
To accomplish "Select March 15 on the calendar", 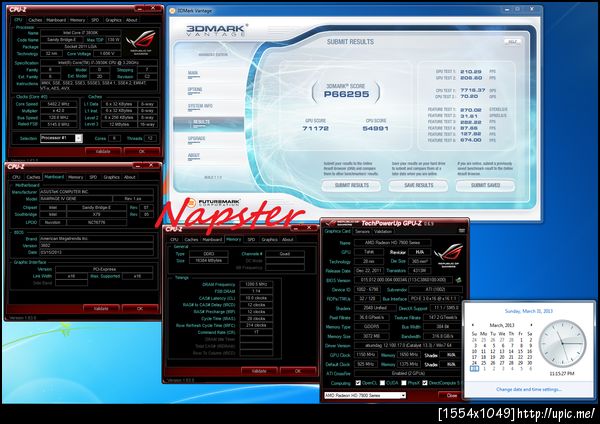I will (520, 351).
